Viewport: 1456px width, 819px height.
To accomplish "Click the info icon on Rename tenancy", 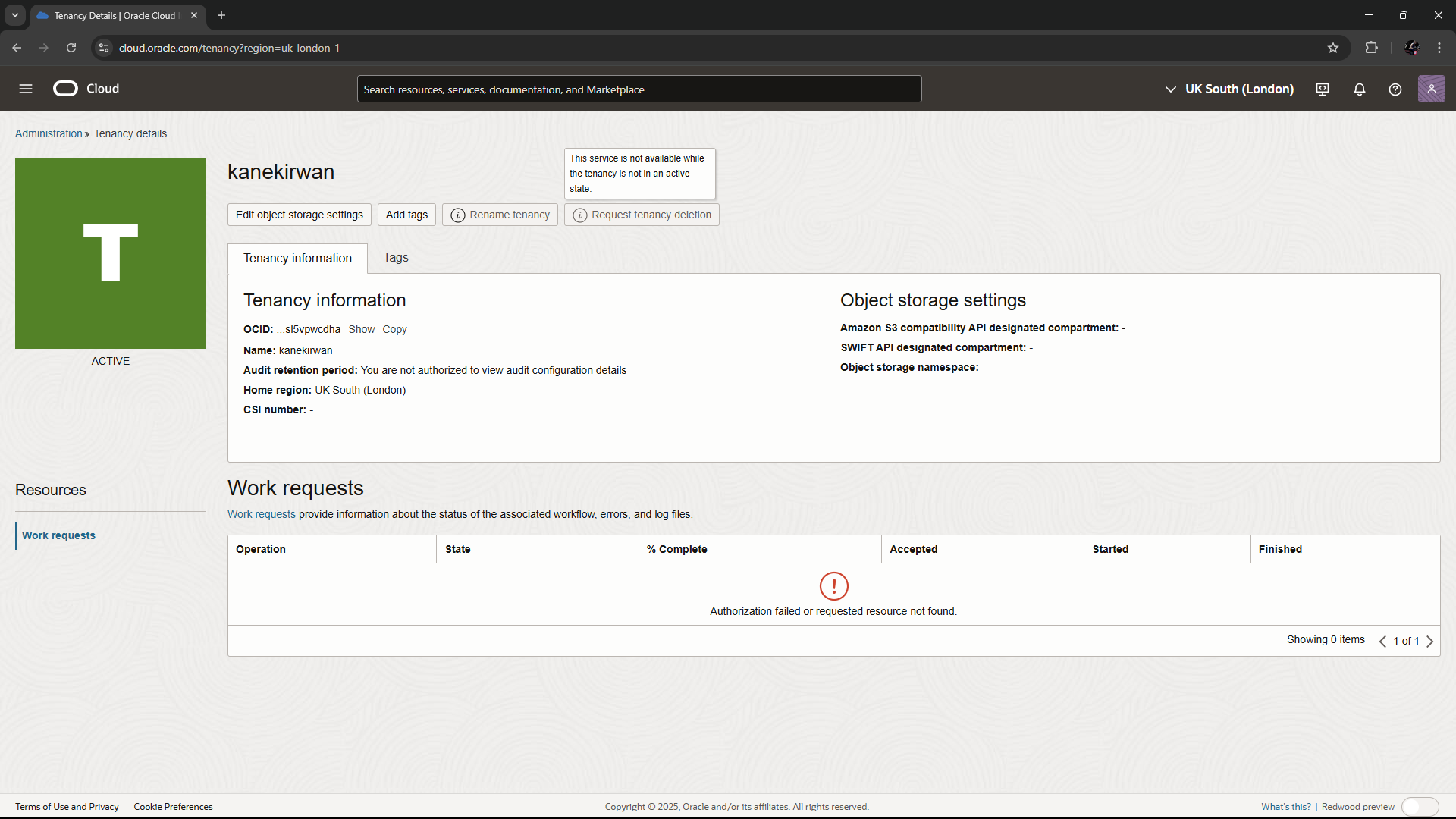I will tap(458, 215).
